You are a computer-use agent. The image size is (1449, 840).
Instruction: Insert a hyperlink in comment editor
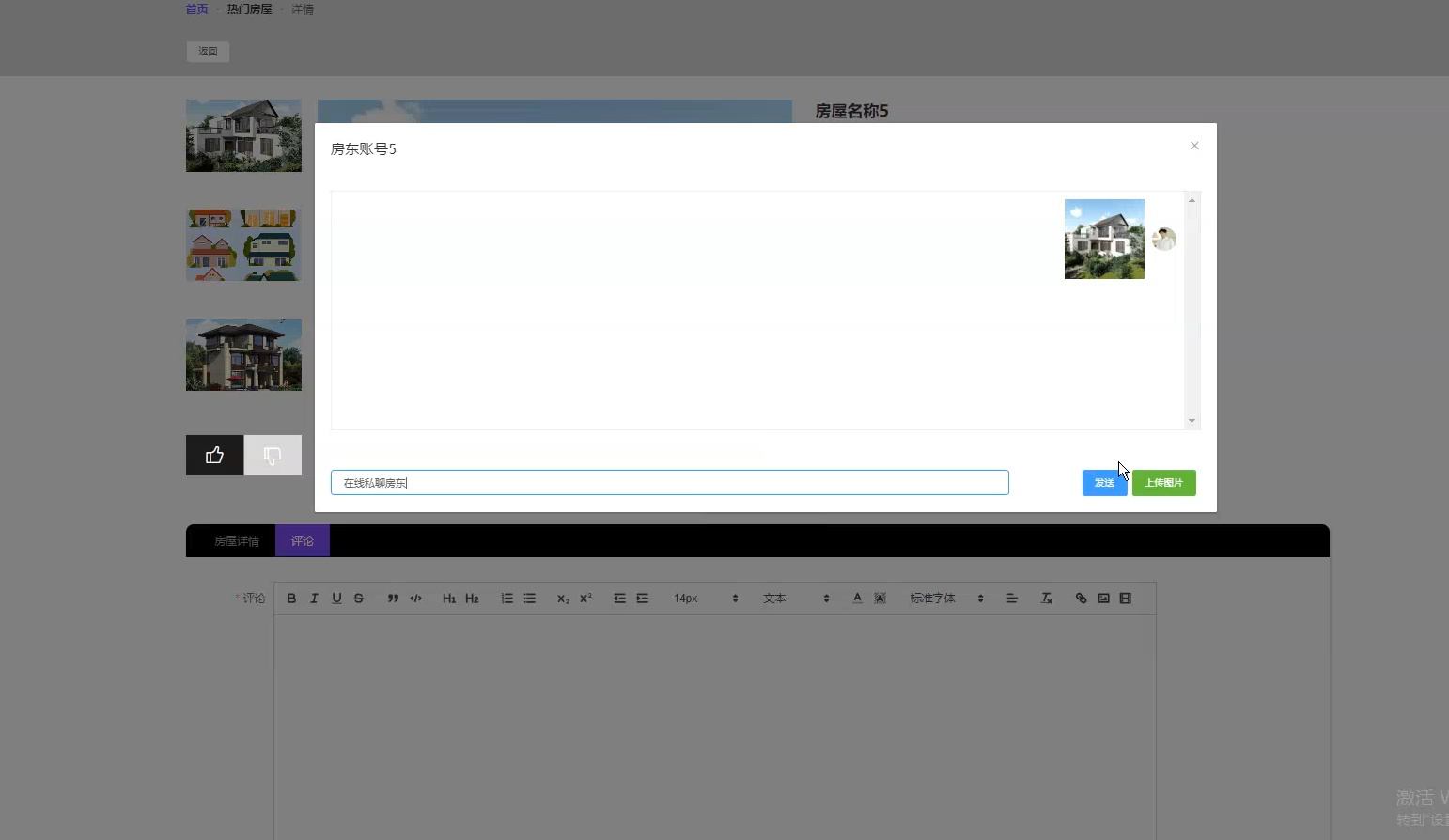1081,599
